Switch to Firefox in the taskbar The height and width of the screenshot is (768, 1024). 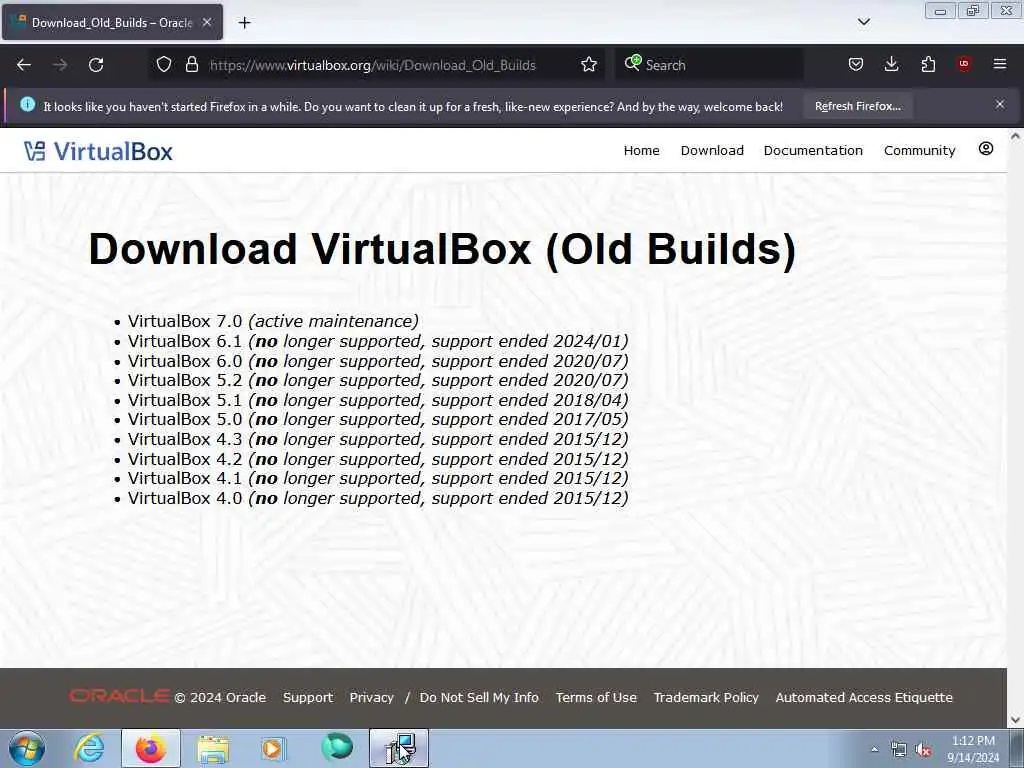pos(150,748)
